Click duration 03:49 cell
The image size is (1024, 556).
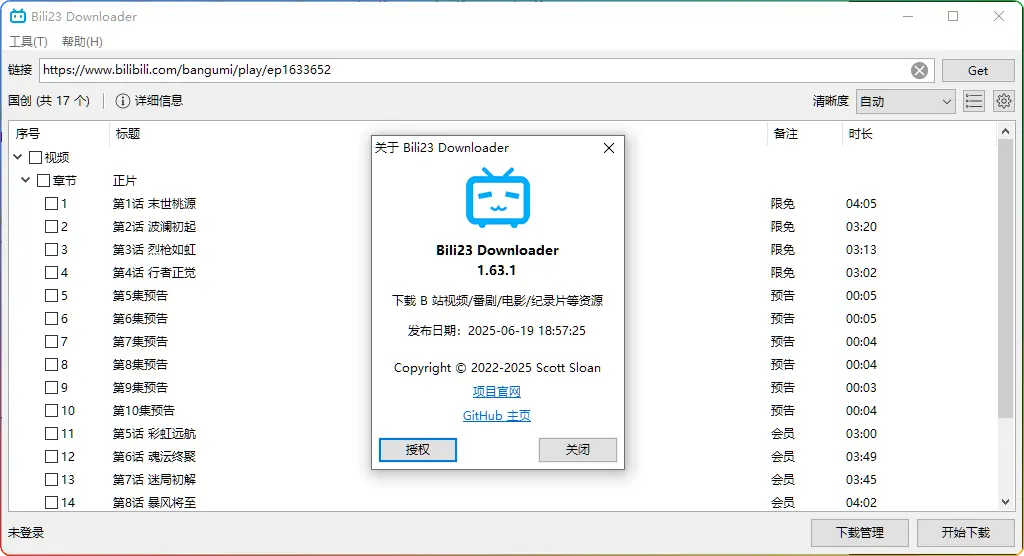[x=861, y=457]
